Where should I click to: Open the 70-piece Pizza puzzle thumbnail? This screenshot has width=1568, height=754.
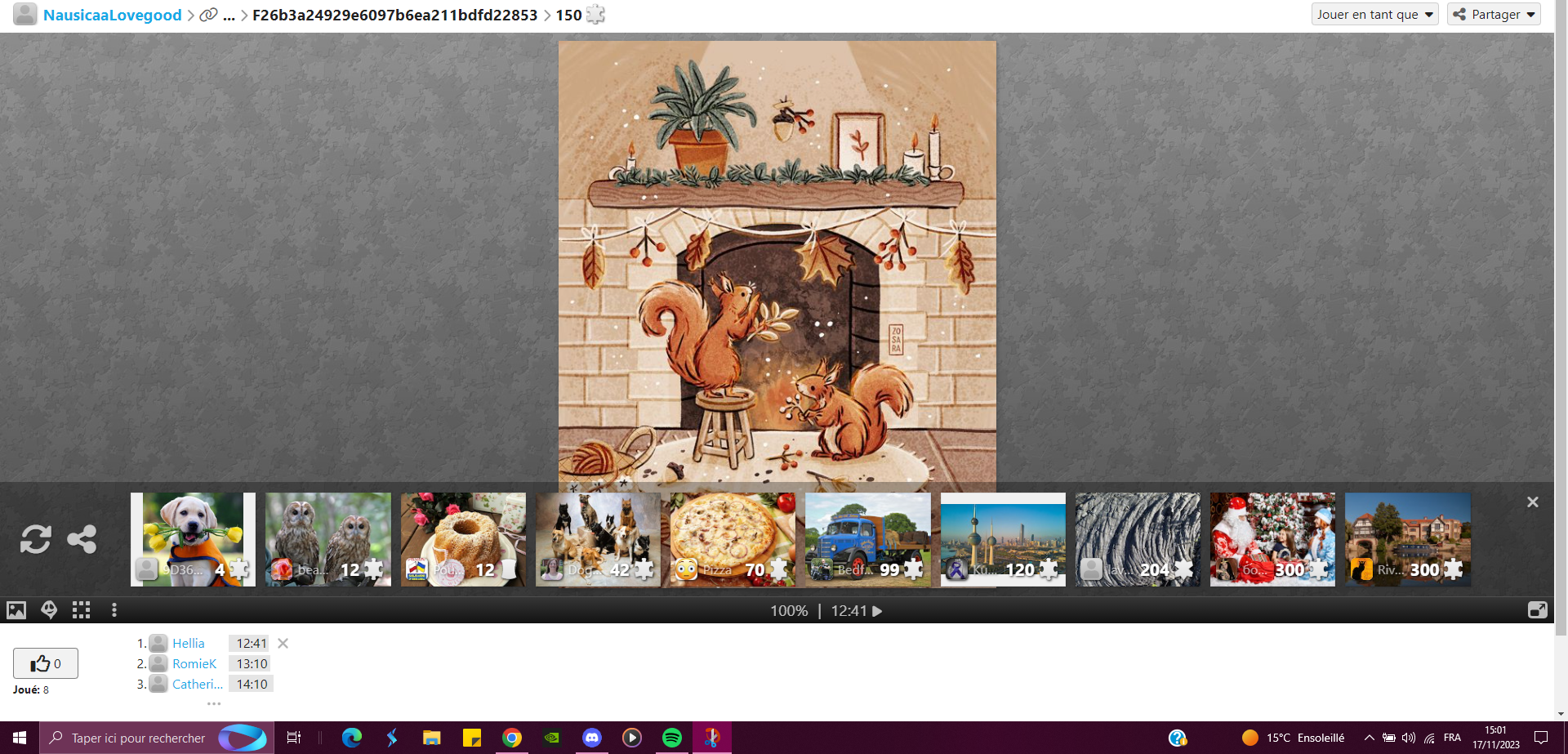point(733,539)
